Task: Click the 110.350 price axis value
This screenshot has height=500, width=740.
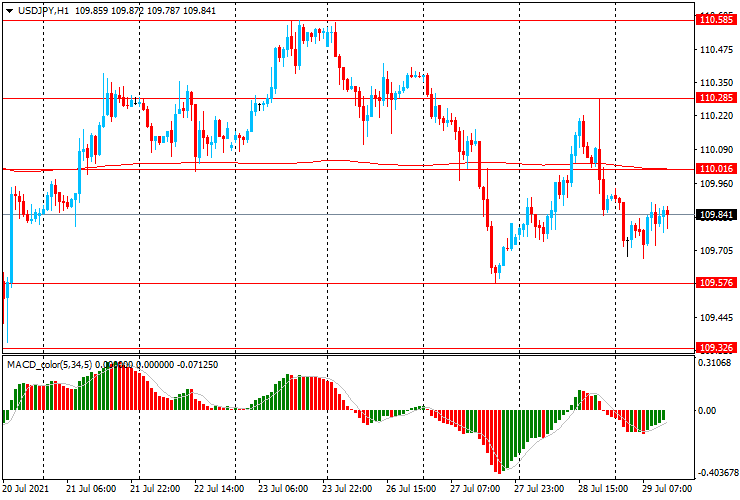Action: click(716, 83)
